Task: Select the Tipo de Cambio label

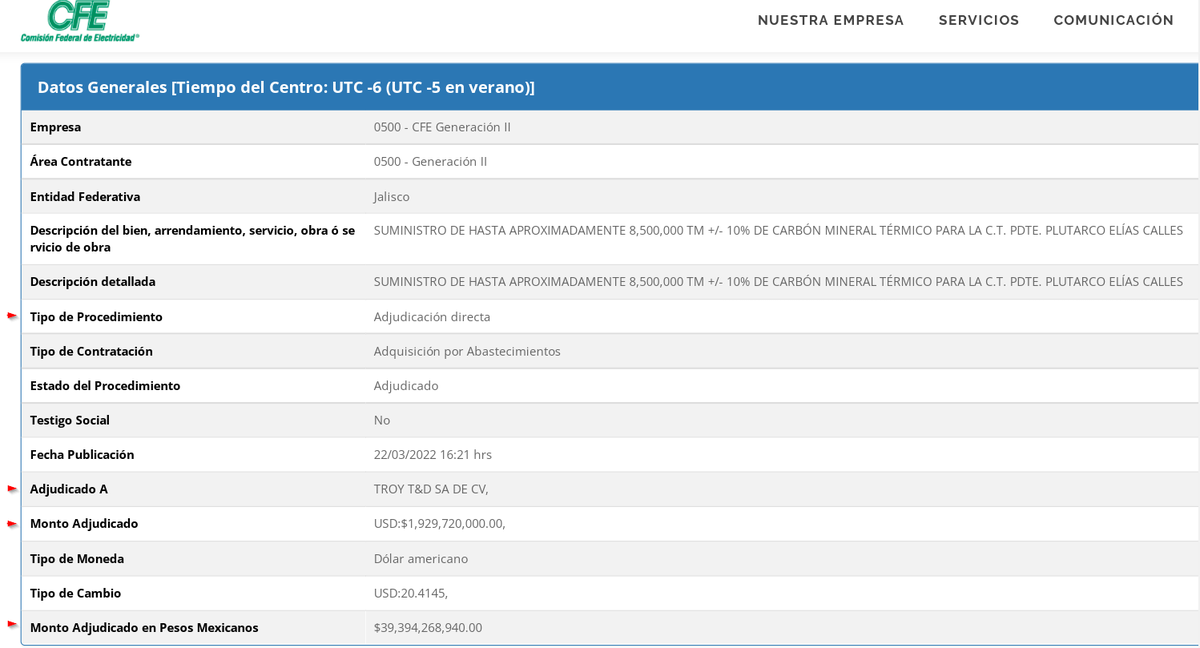Action: pyautogui.click(x=75, y=593)
